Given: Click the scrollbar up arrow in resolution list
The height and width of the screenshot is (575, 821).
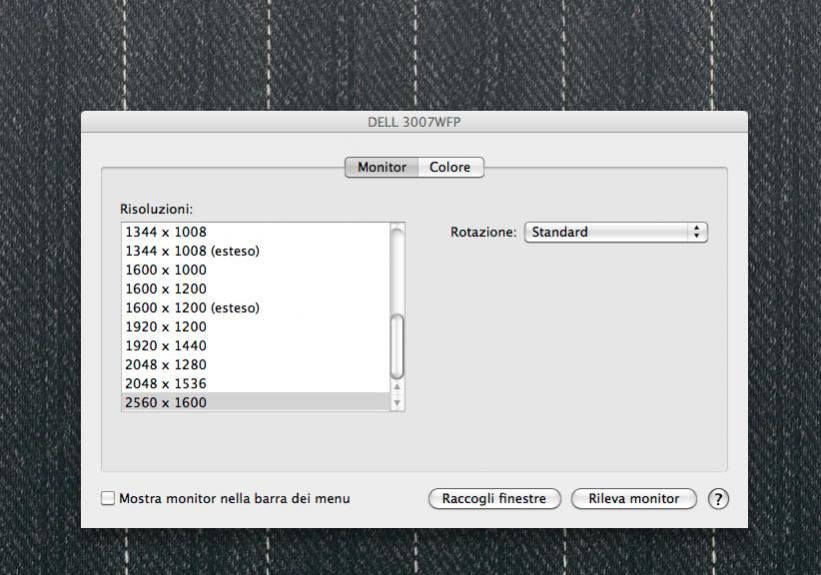Looking at the screenshot, I should tap(397, 386).
